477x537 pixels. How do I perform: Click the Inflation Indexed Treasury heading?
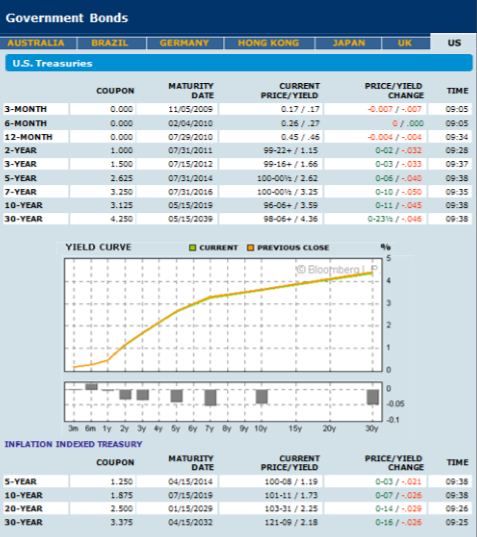tap(73, 444)
